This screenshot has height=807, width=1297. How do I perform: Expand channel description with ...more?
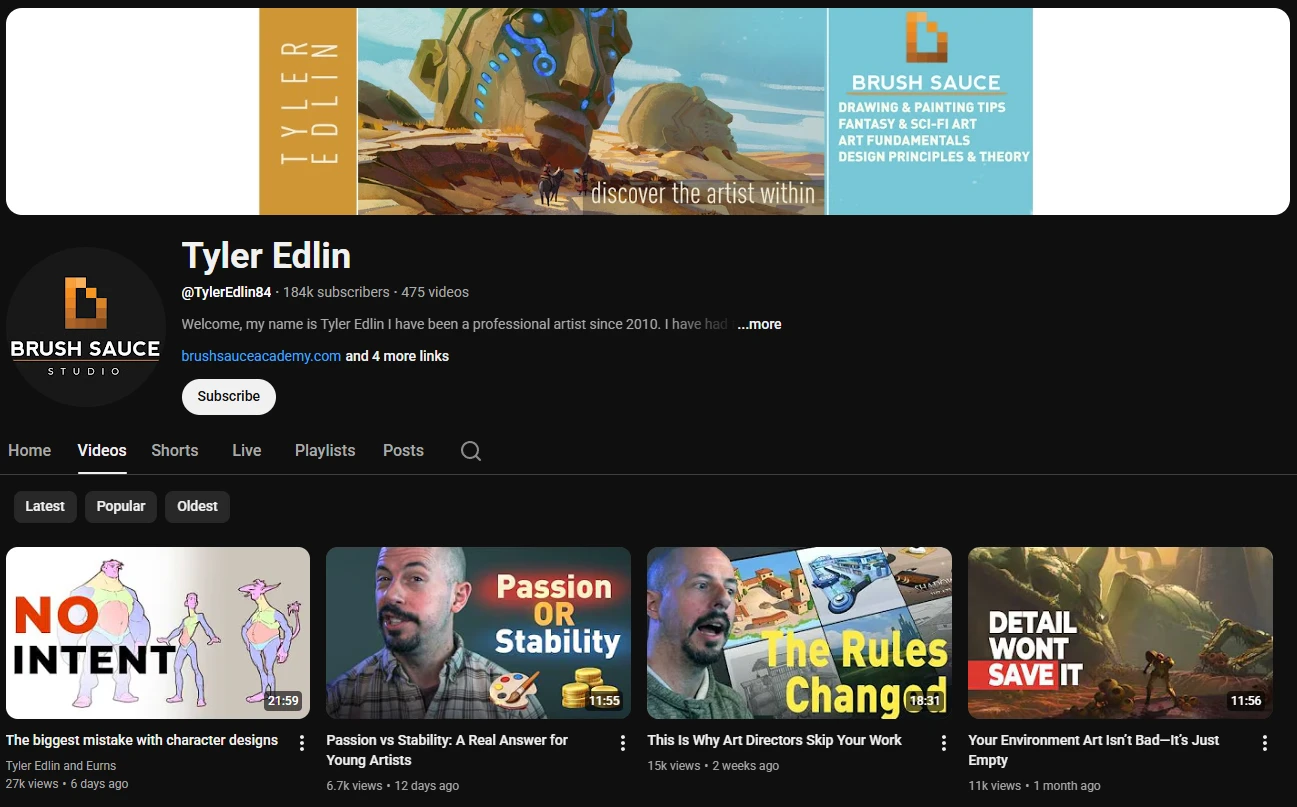(759, 324)
